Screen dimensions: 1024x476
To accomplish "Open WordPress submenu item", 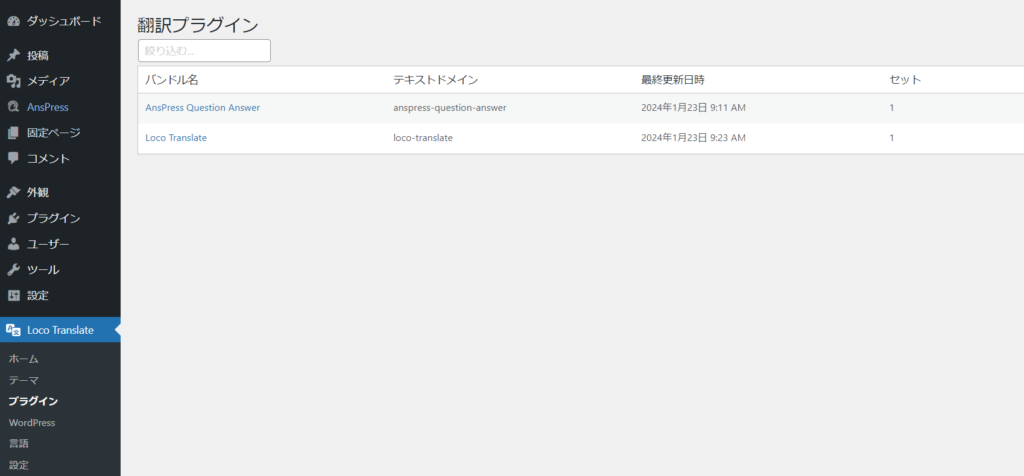I will (31, 422).
